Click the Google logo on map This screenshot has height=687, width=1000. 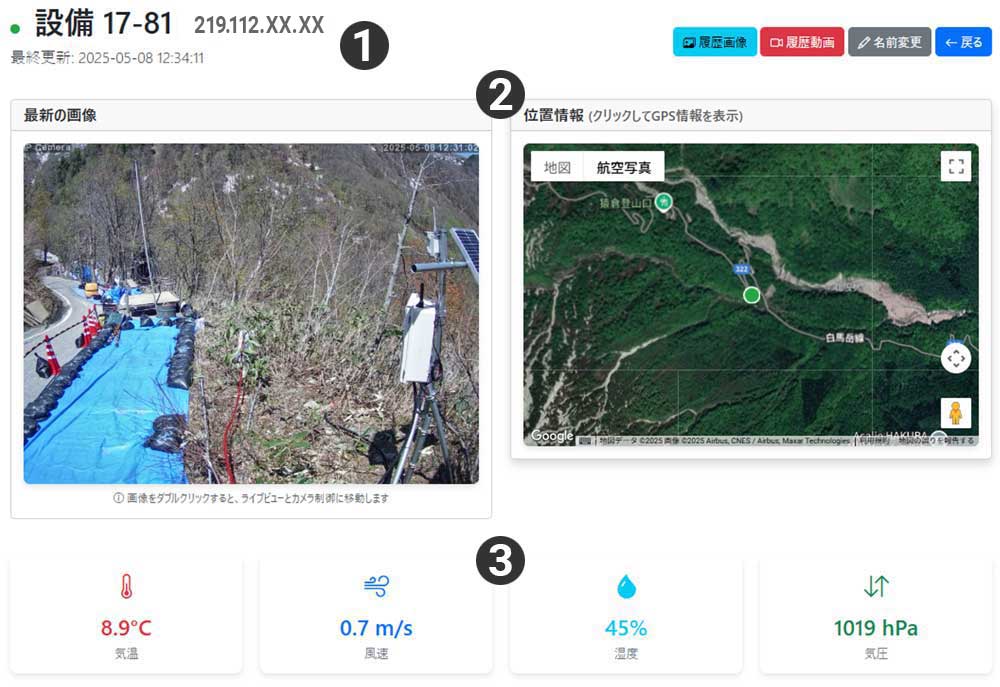coord(552,436)
